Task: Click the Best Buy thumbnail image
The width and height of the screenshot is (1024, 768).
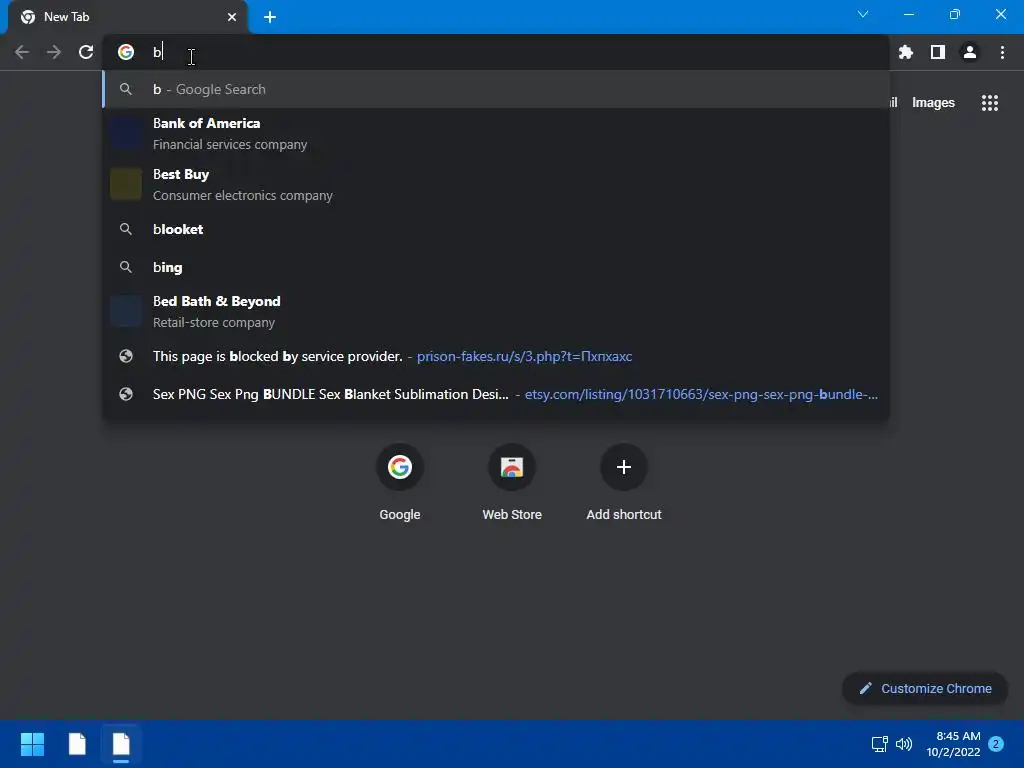Action: click(126, 184)
